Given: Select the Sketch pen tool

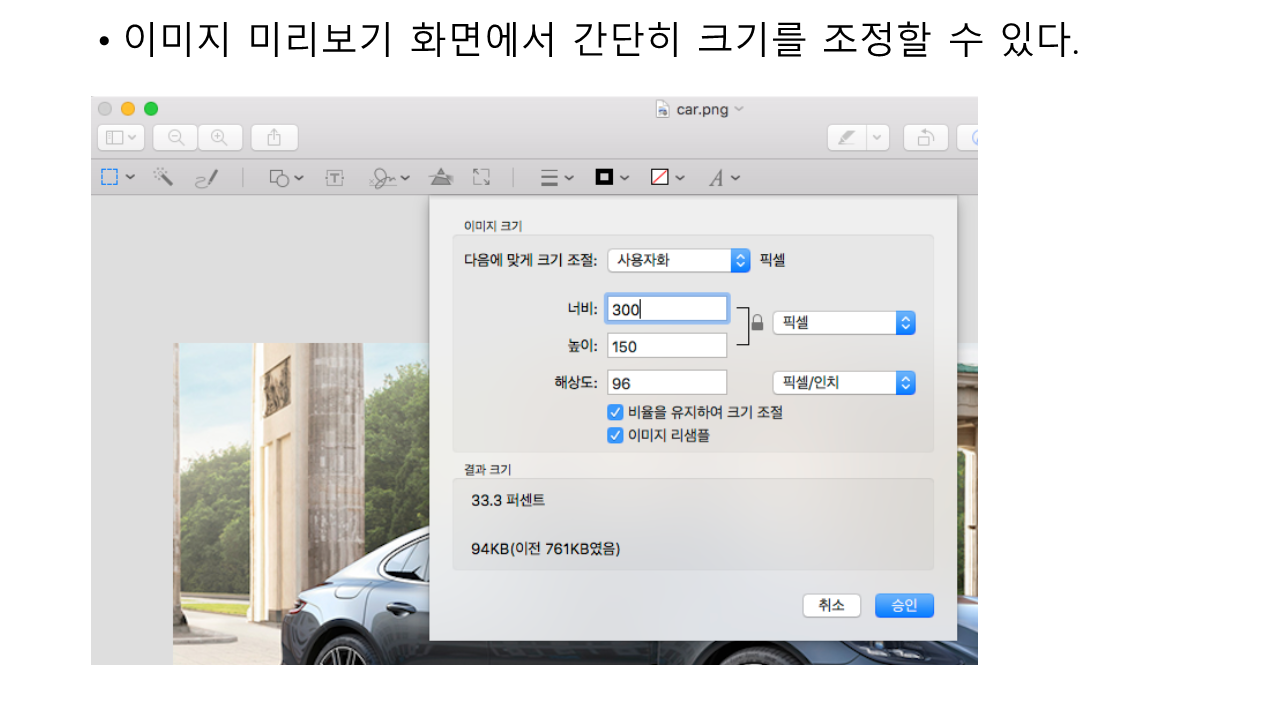Looking at the screenshot, I should tap(206, 178).
